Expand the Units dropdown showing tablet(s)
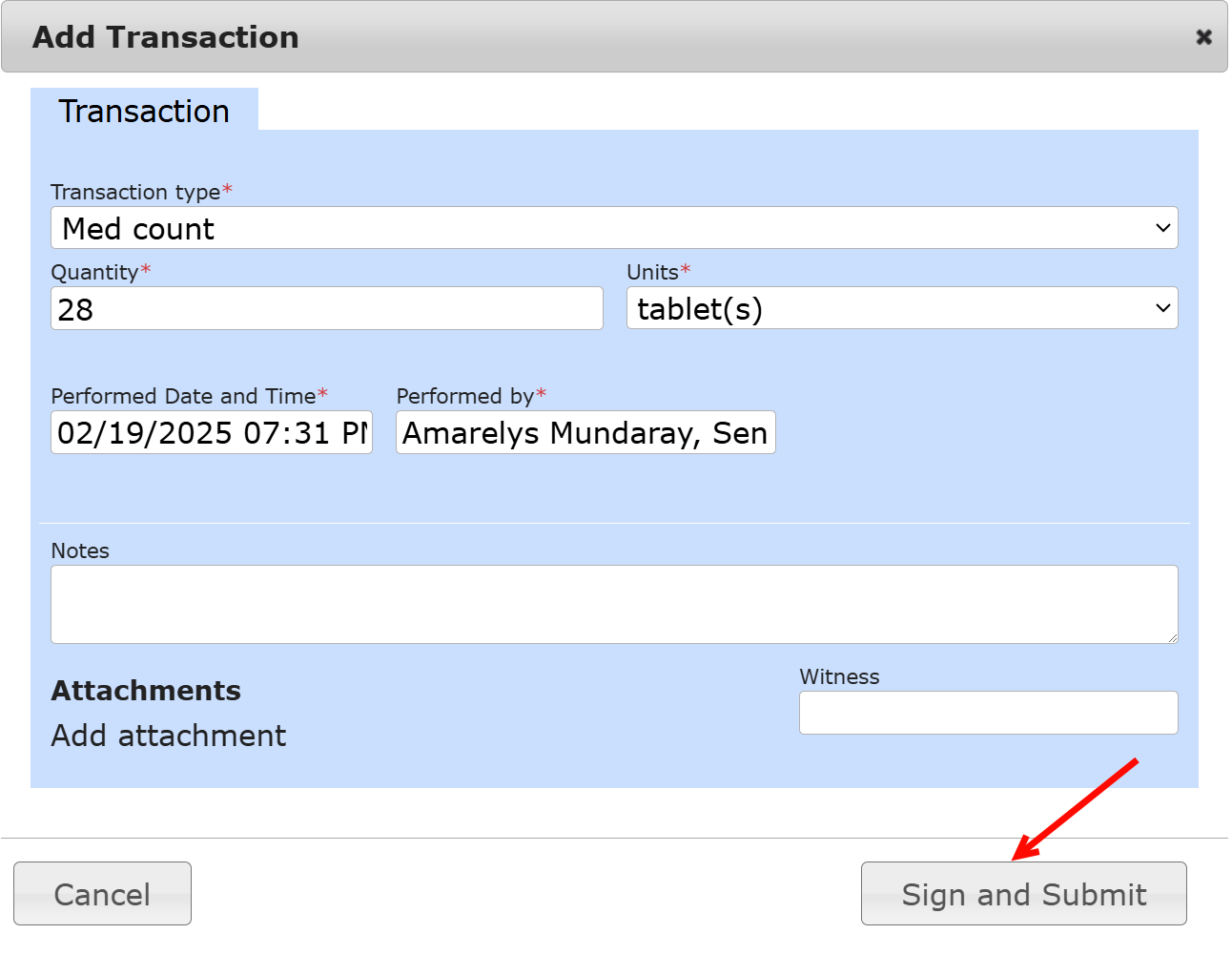 pos(901,309)
